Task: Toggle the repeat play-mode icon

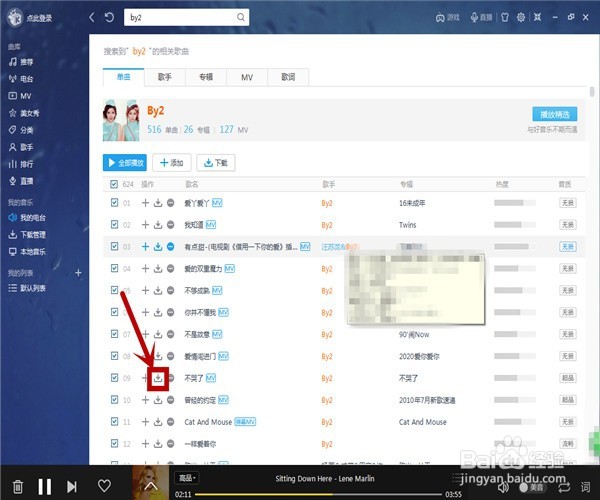Action: pyautogui.click(x=564, y=487)
